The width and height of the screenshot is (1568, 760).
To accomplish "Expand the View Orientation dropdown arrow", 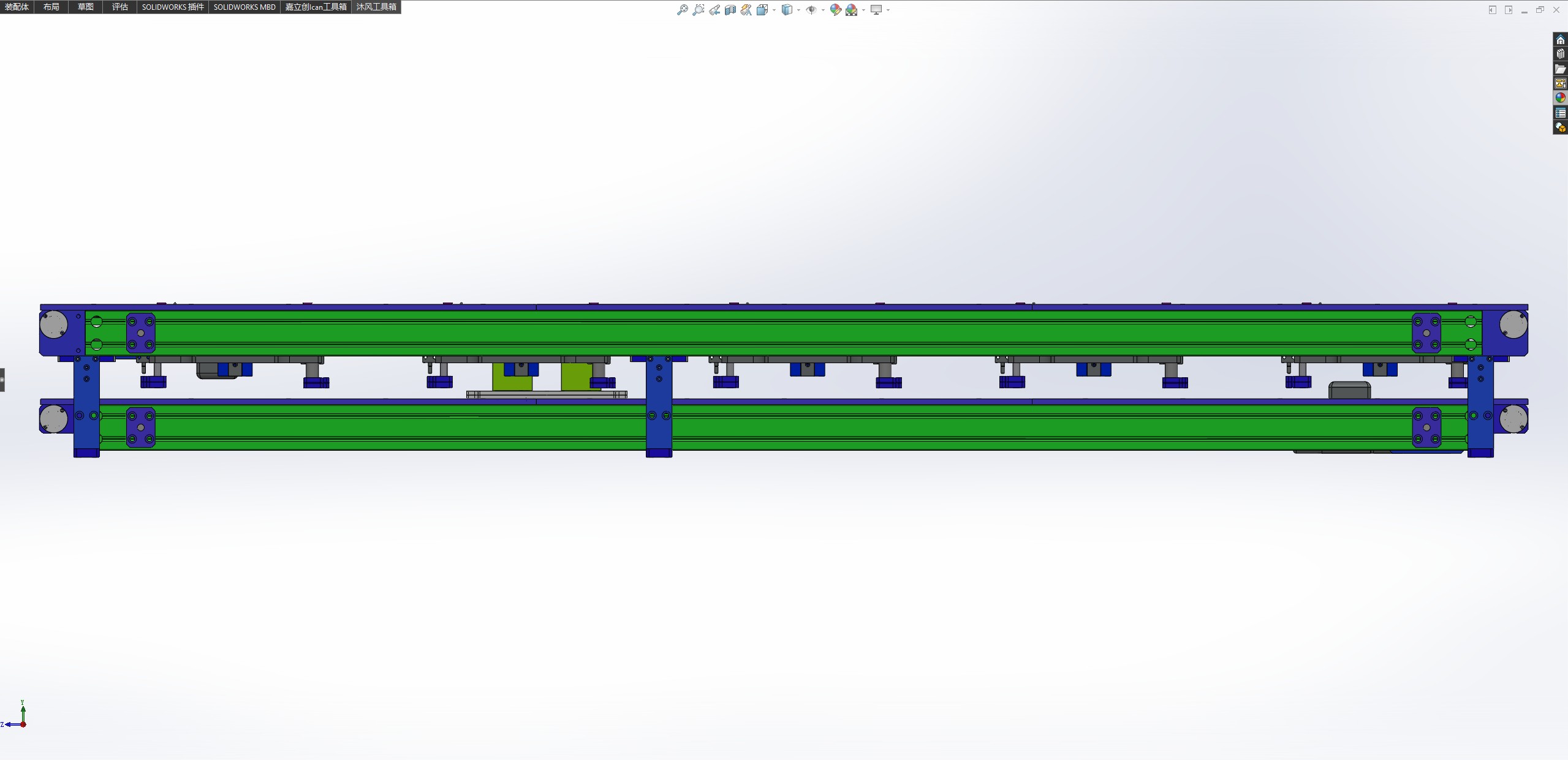I will coord(774,10).
